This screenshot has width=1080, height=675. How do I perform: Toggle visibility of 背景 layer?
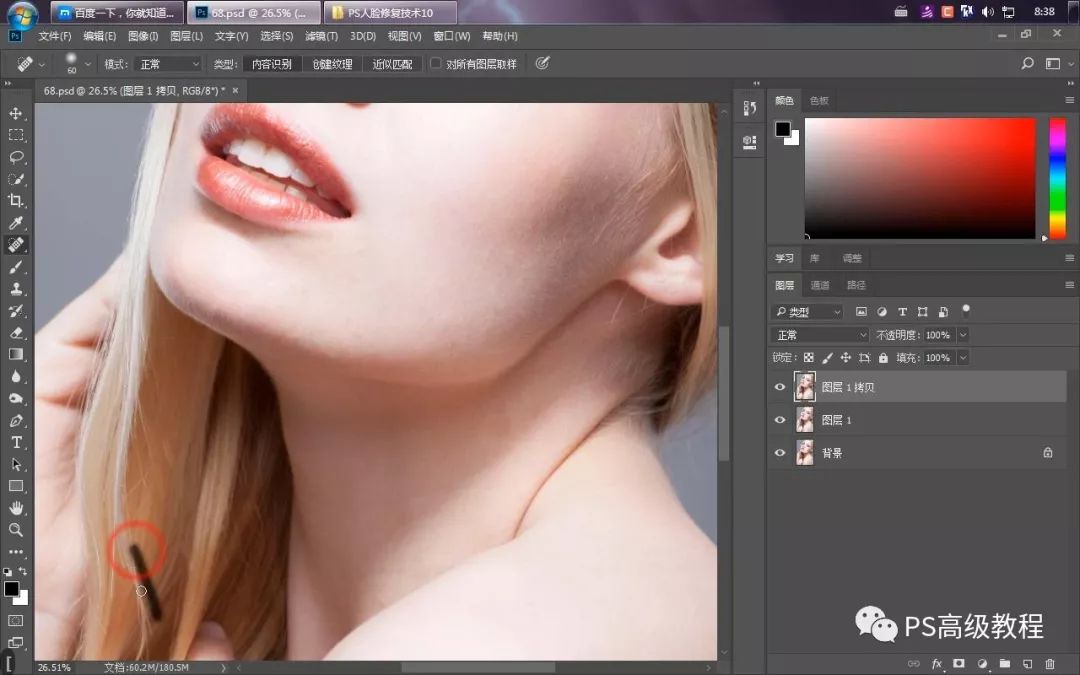780,453
